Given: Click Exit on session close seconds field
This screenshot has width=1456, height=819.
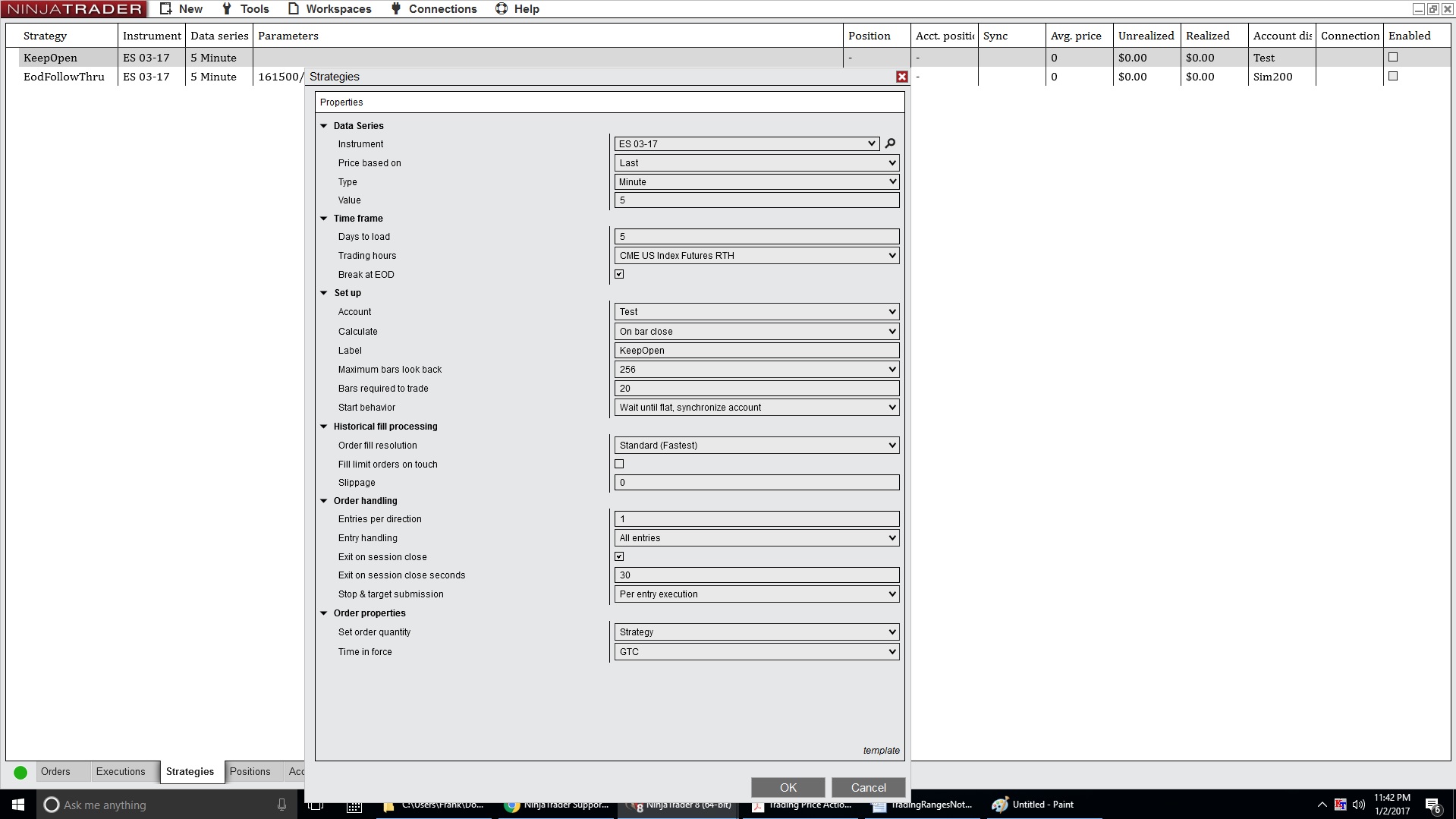Looking at the screenshot, I should (756, 575).
